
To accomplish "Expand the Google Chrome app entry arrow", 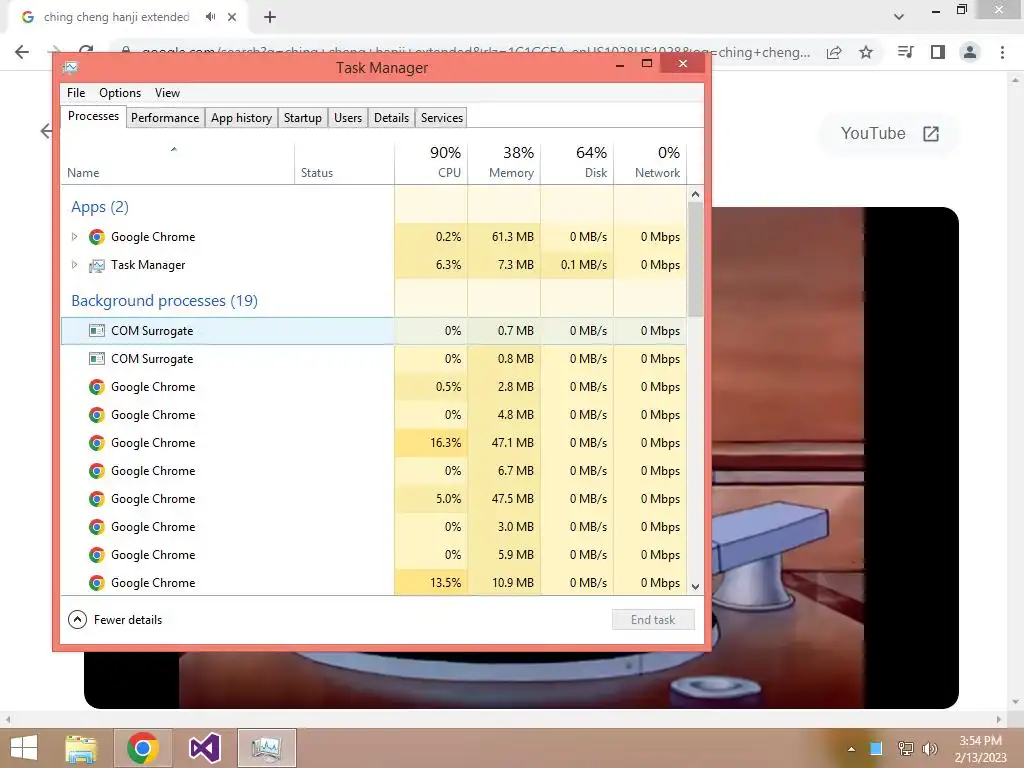I will pos(74,236).
